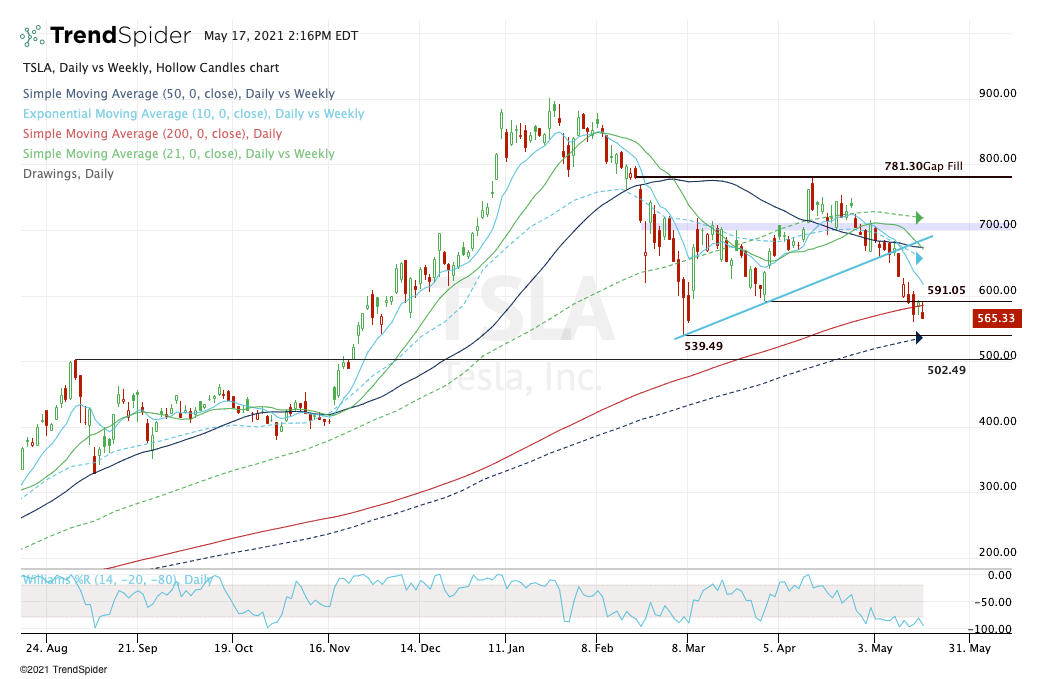Click the 19. Oct date axis label
1042x679 pixels.
pos(233,648)
